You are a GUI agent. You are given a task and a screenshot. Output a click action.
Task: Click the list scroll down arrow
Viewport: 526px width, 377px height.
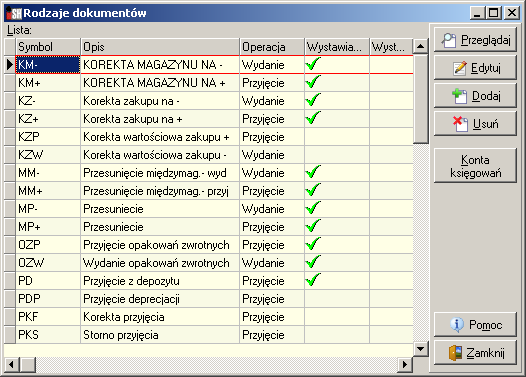[x=421, y=349]
